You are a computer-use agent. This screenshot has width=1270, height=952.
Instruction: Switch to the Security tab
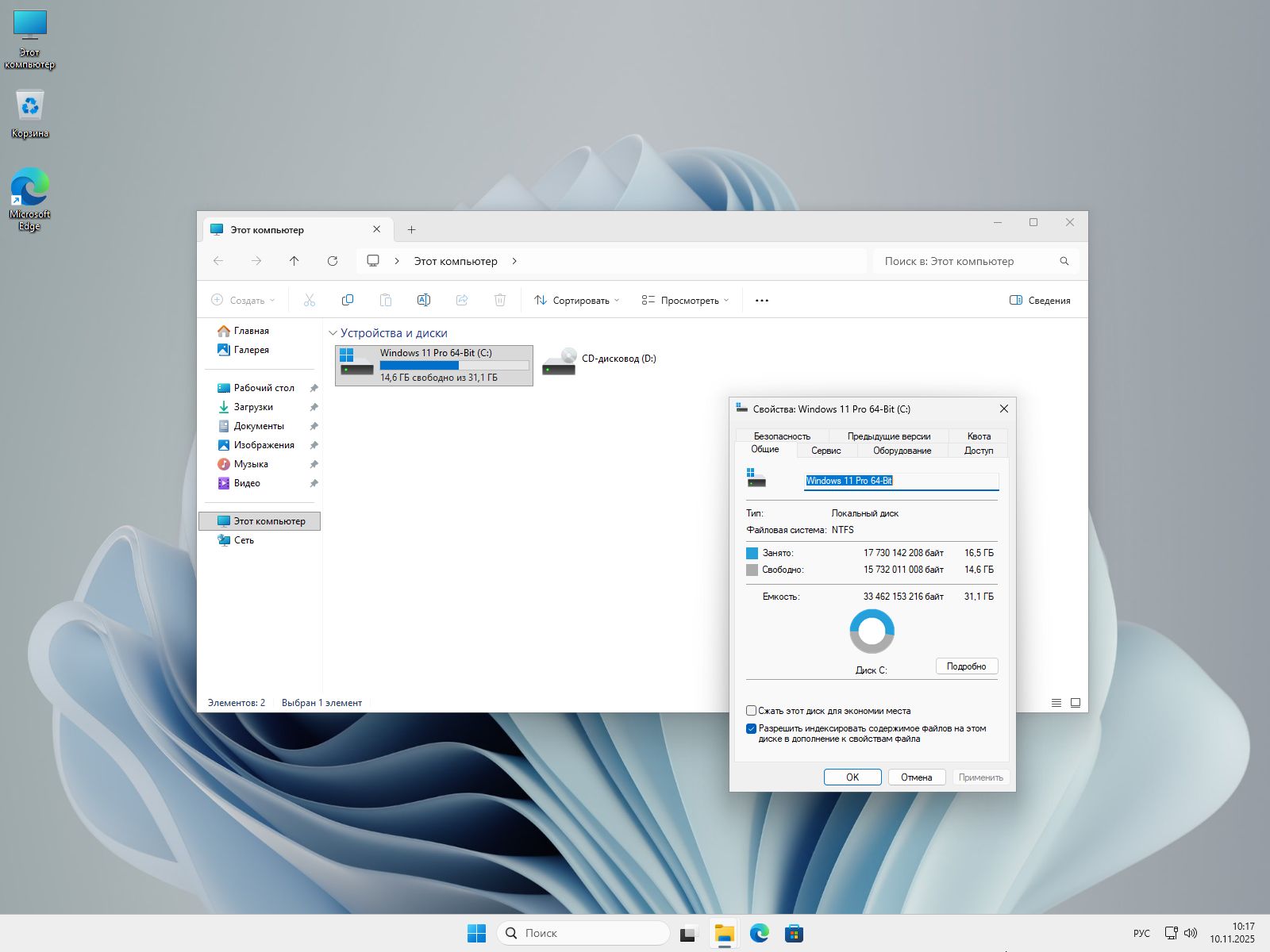tap(782, 436)
